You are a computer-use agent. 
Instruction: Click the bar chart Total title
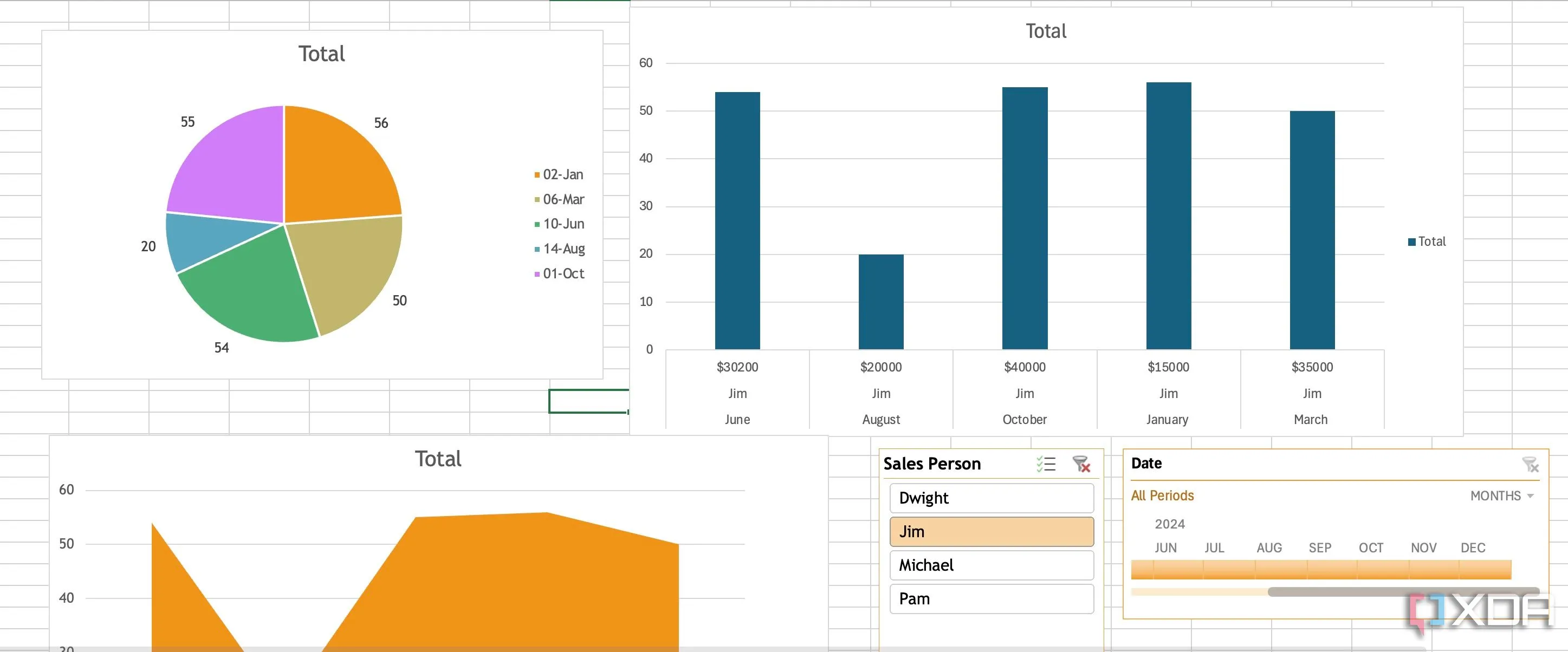click(1046, 31)
